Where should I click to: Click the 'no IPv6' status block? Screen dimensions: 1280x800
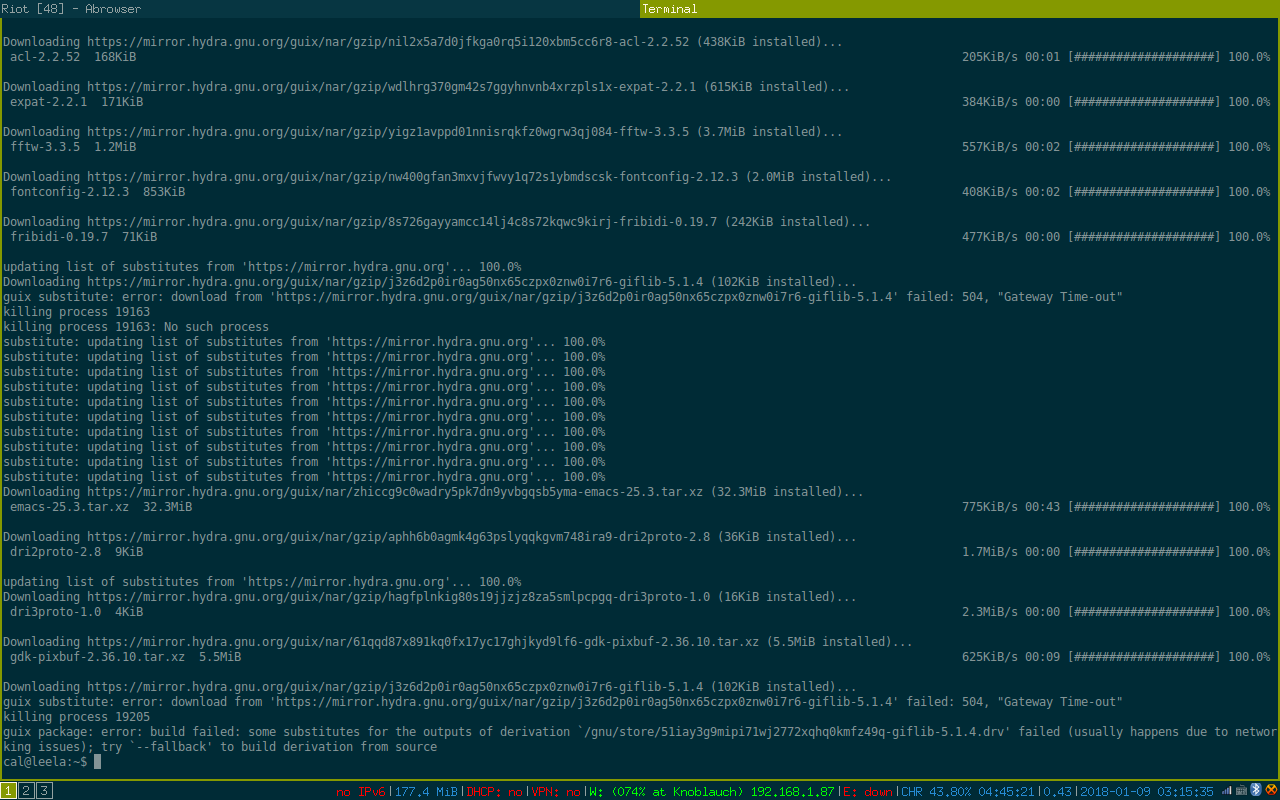[x=361, y=792]
